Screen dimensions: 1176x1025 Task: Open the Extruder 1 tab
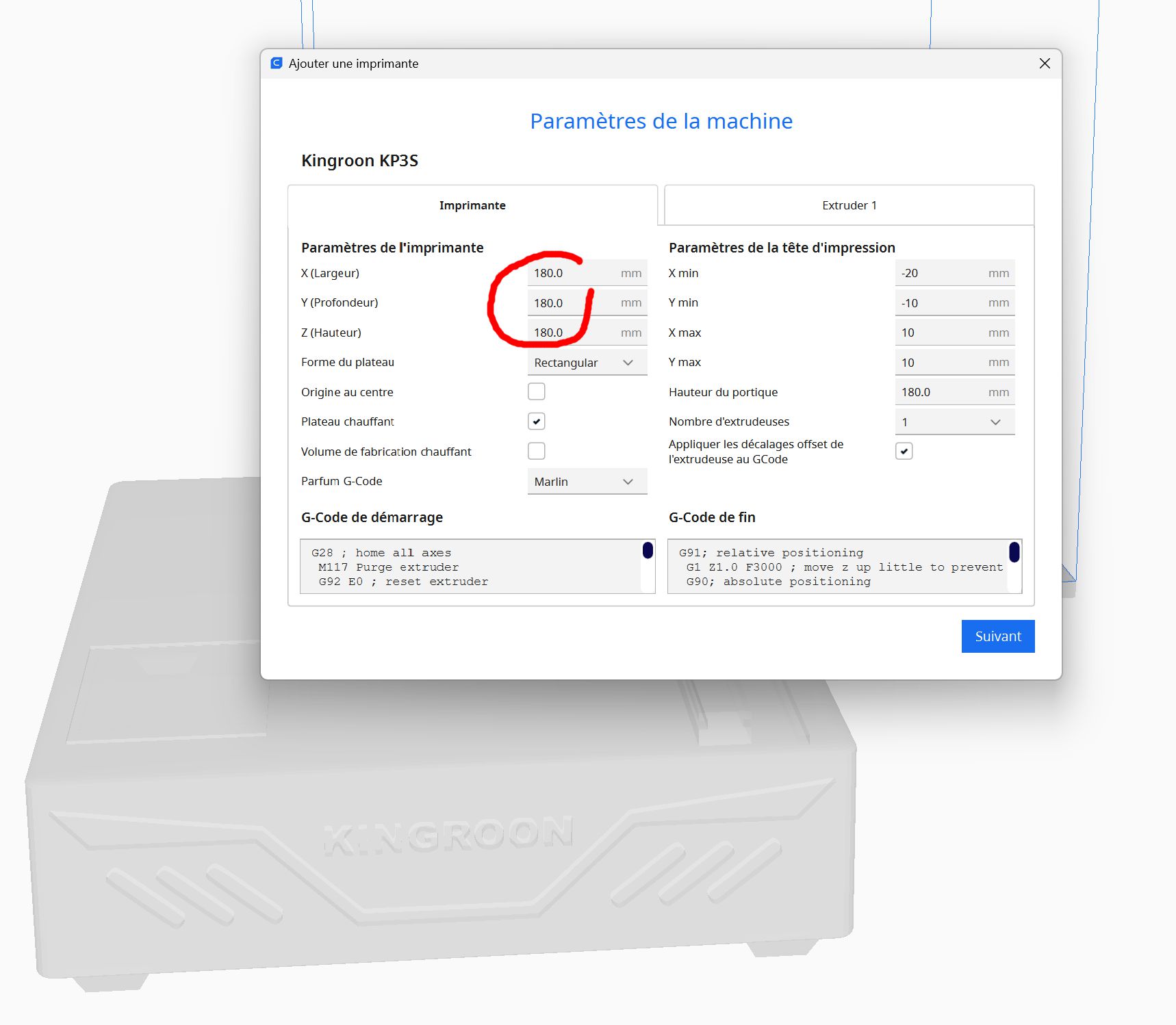(849, 205)
